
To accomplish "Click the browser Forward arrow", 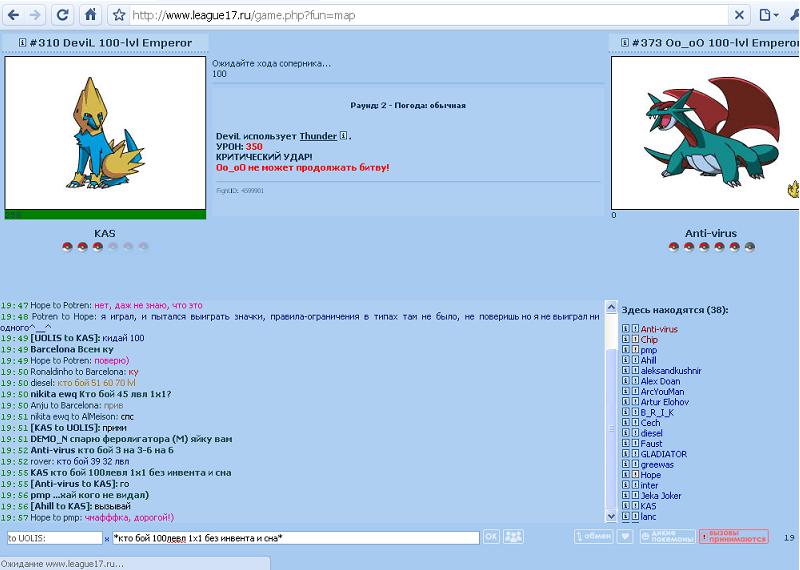I will click(x=35, y=15).
